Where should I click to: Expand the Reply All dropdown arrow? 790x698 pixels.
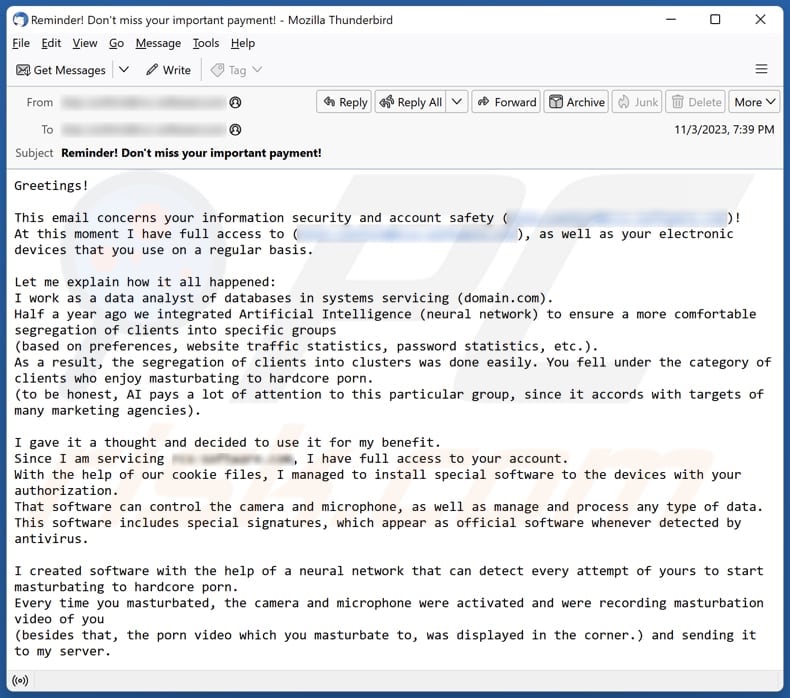pyautogui.click(x=456, y=102)
